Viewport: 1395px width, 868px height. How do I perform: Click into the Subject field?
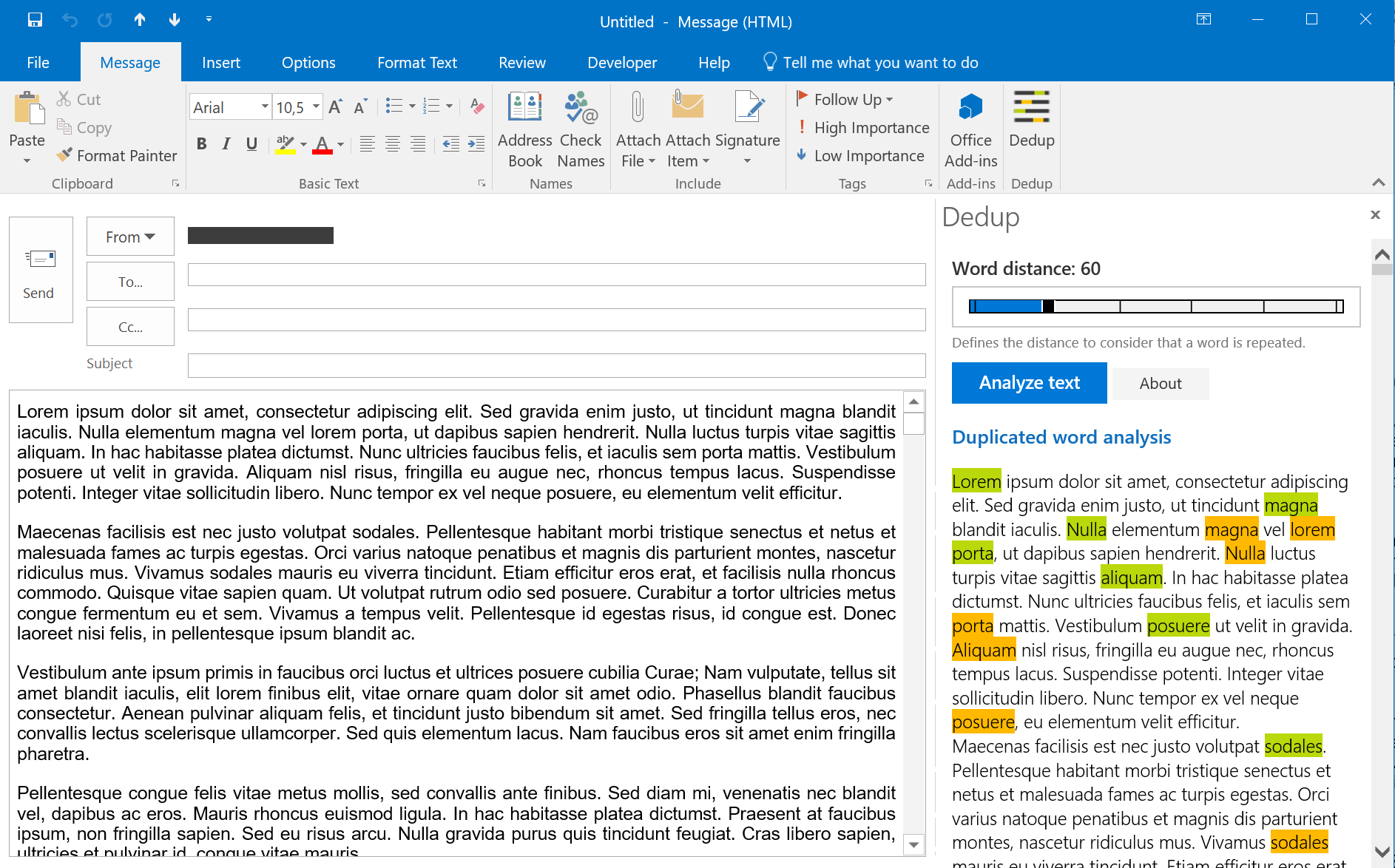556,365
